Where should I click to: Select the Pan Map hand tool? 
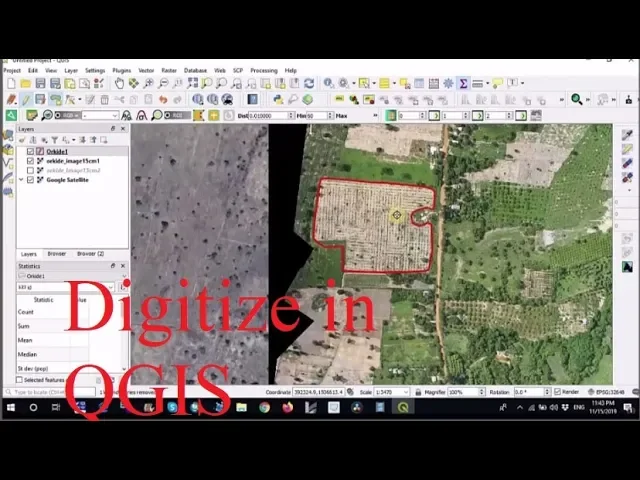(119, 84)
